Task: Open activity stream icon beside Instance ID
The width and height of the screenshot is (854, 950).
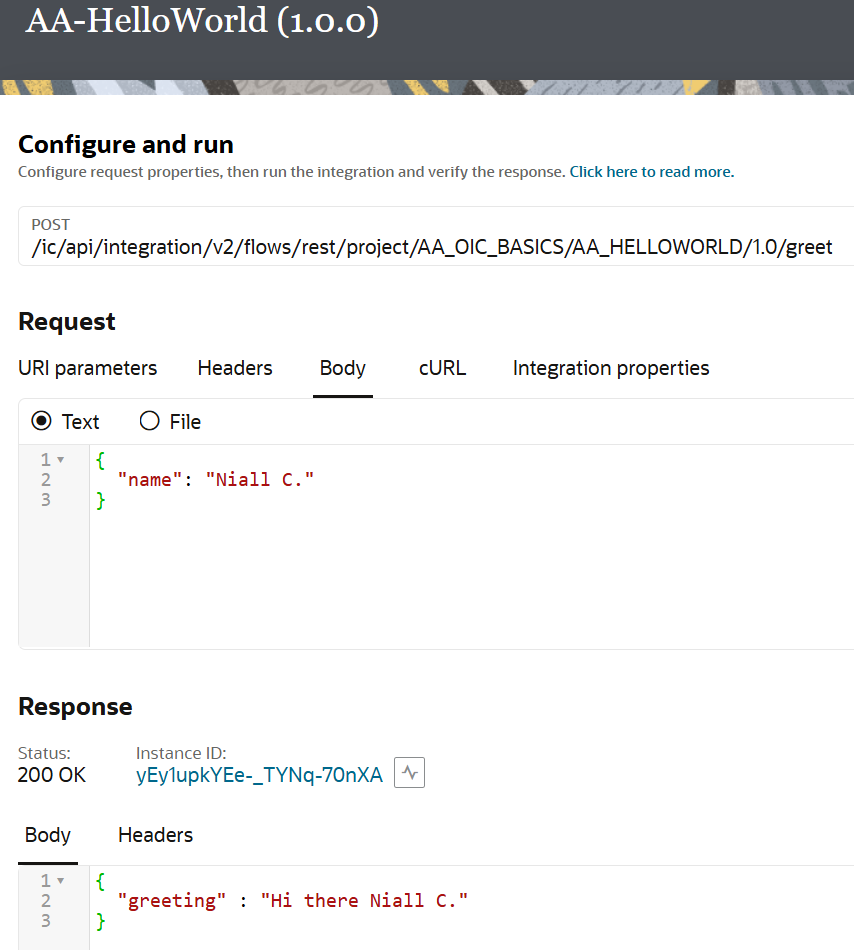Action: [410, 773]
